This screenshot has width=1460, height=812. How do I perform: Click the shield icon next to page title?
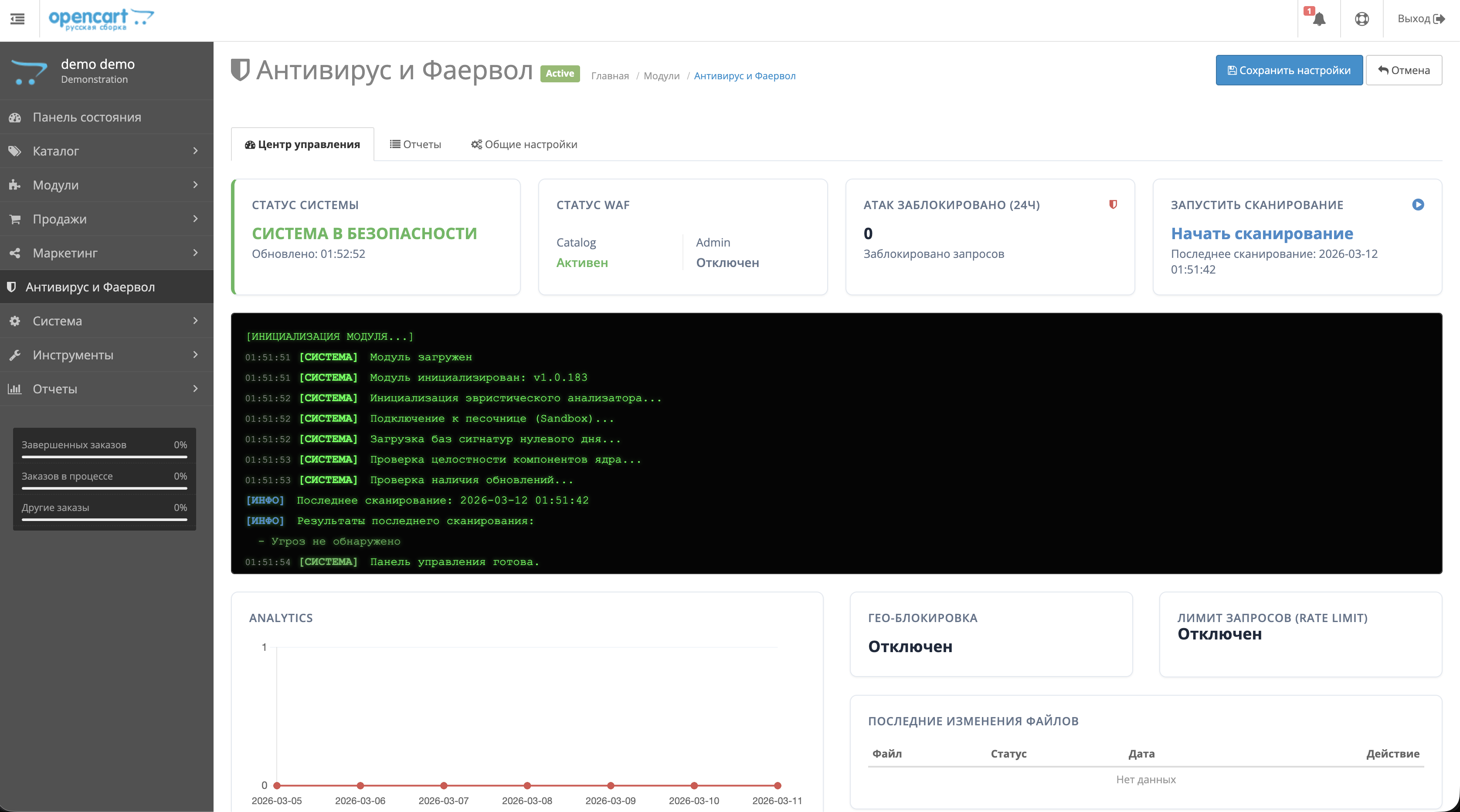240,70
